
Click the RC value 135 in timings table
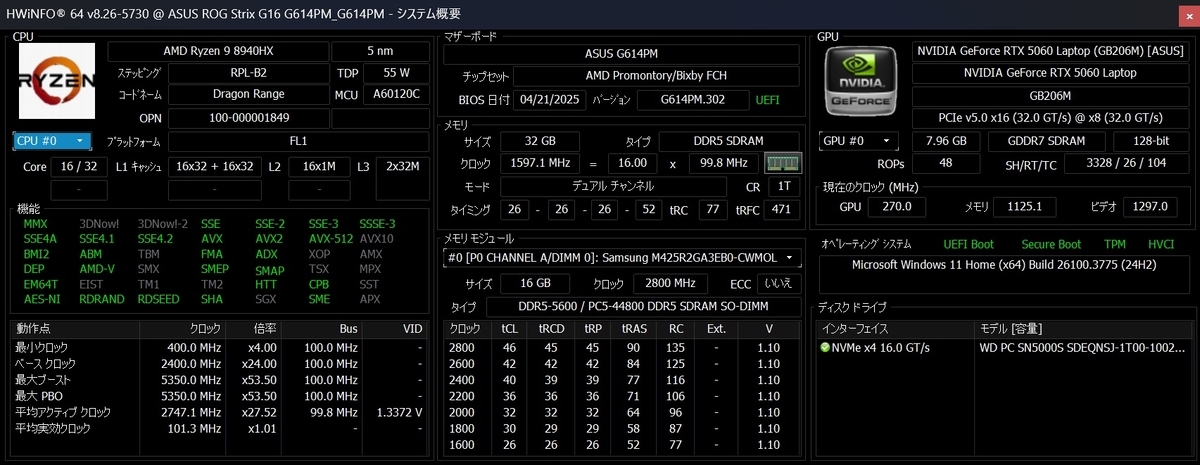pos(675,347)
